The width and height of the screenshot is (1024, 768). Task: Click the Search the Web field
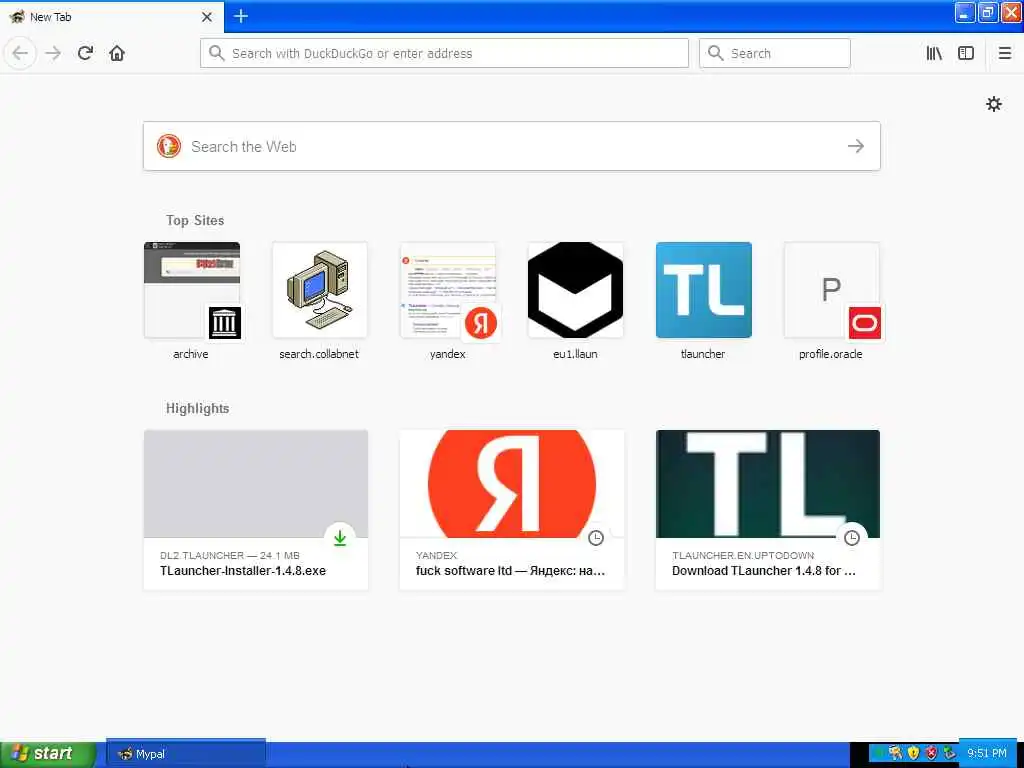pos(511,146)
